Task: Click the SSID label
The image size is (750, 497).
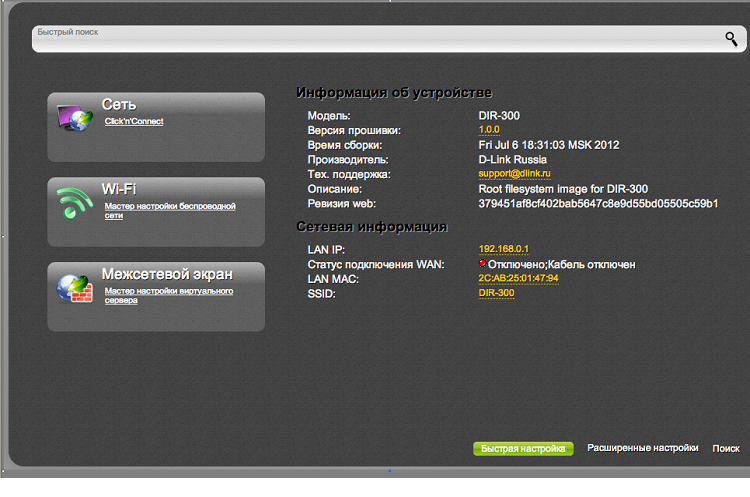Action: [321, 294]
